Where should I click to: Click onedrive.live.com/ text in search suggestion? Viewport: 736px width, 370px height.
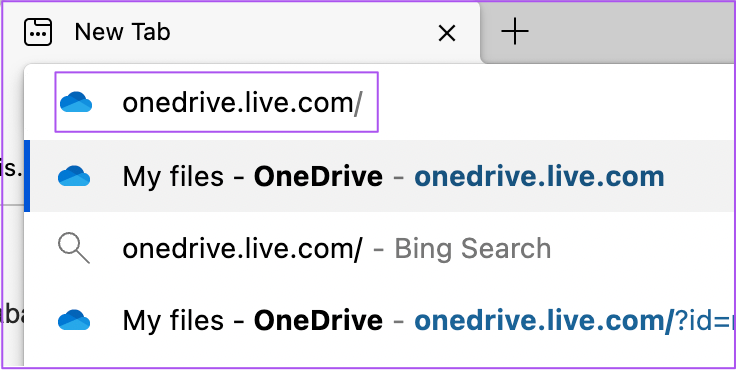coord(243,249)
